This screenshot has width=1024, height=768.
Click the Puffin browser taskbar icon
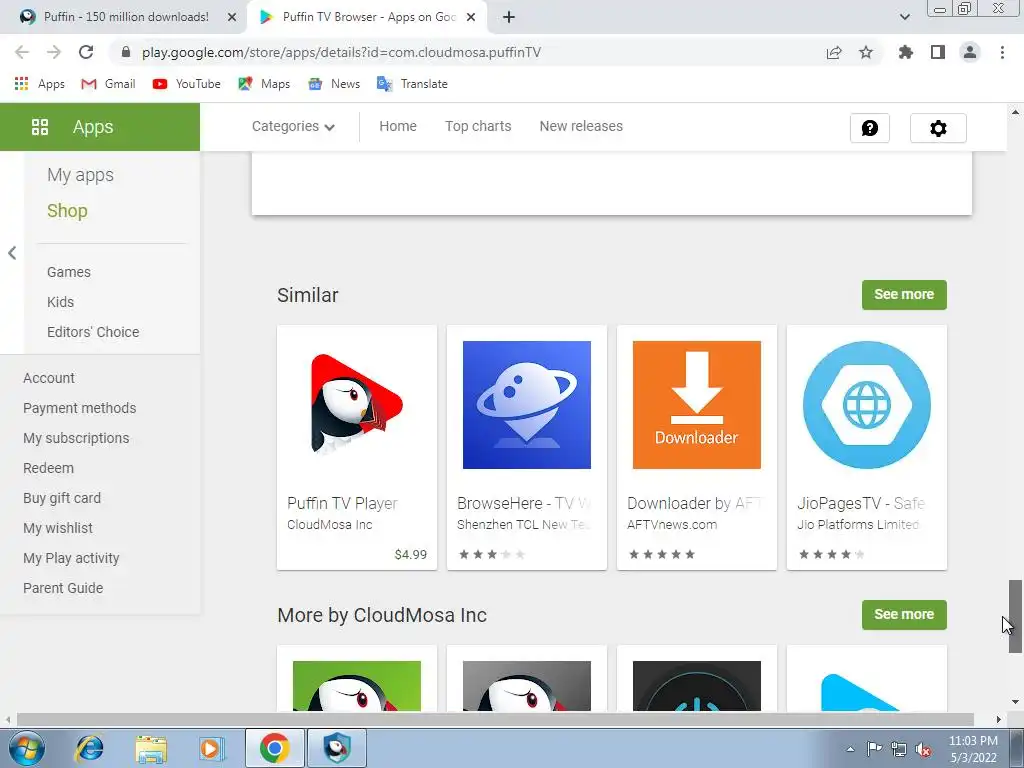(337, 748)
